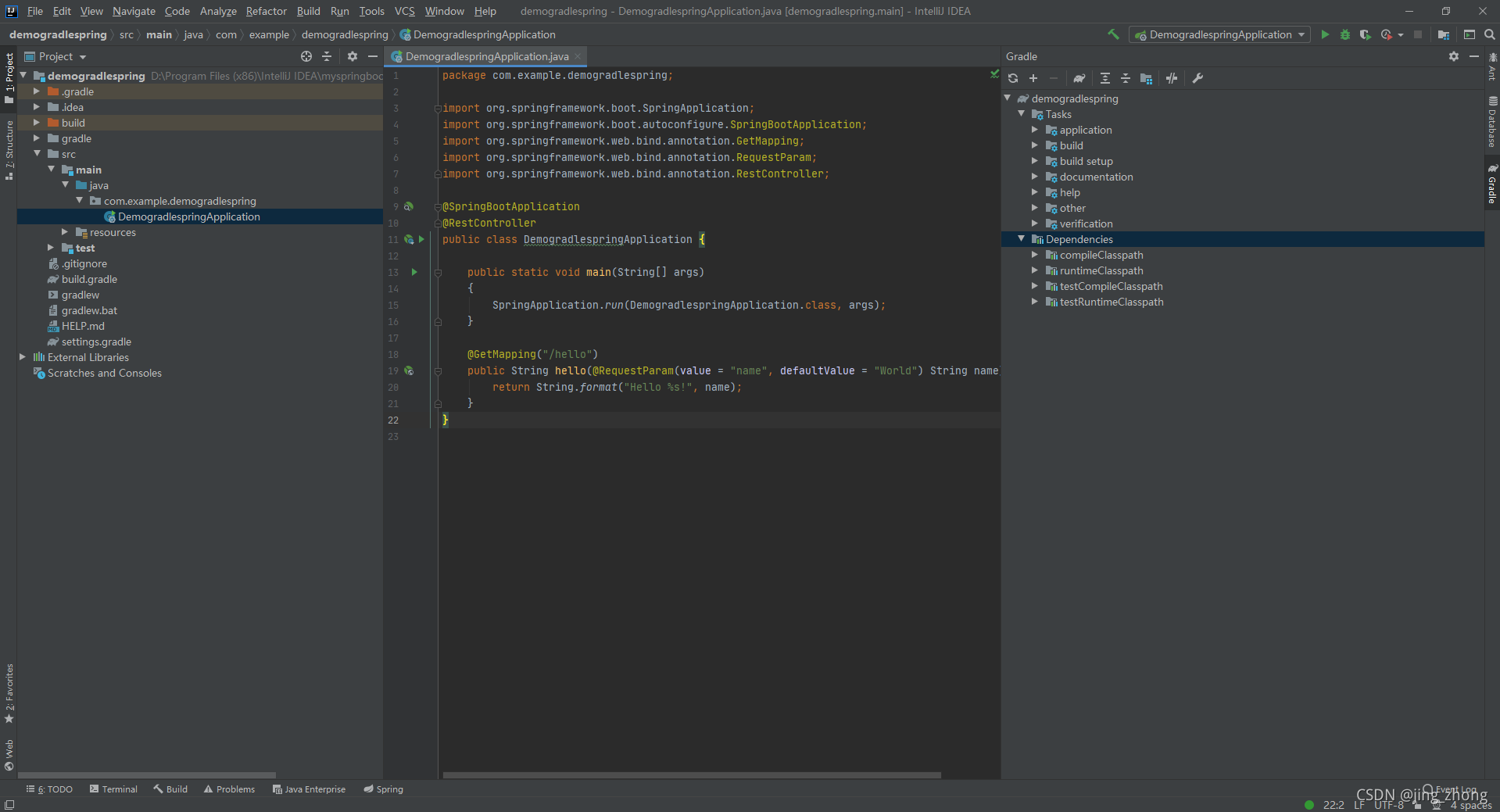Toggle the Gradle stripe button on right edge
Screen dimensions: 1500x812
click(1492, 184)
